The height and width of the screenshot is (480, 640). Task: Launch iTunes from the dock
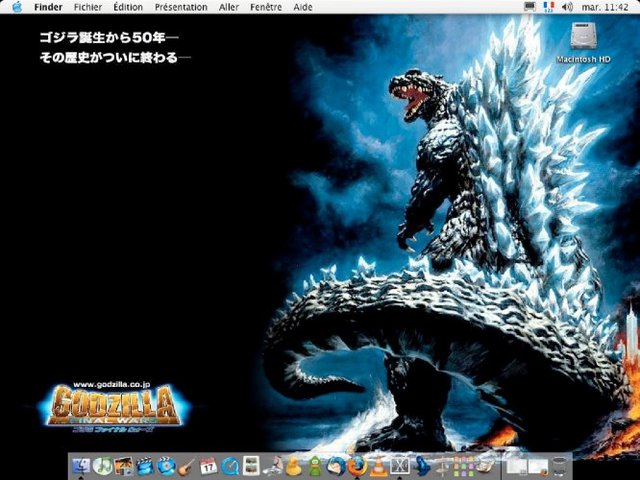coord(101,465)
